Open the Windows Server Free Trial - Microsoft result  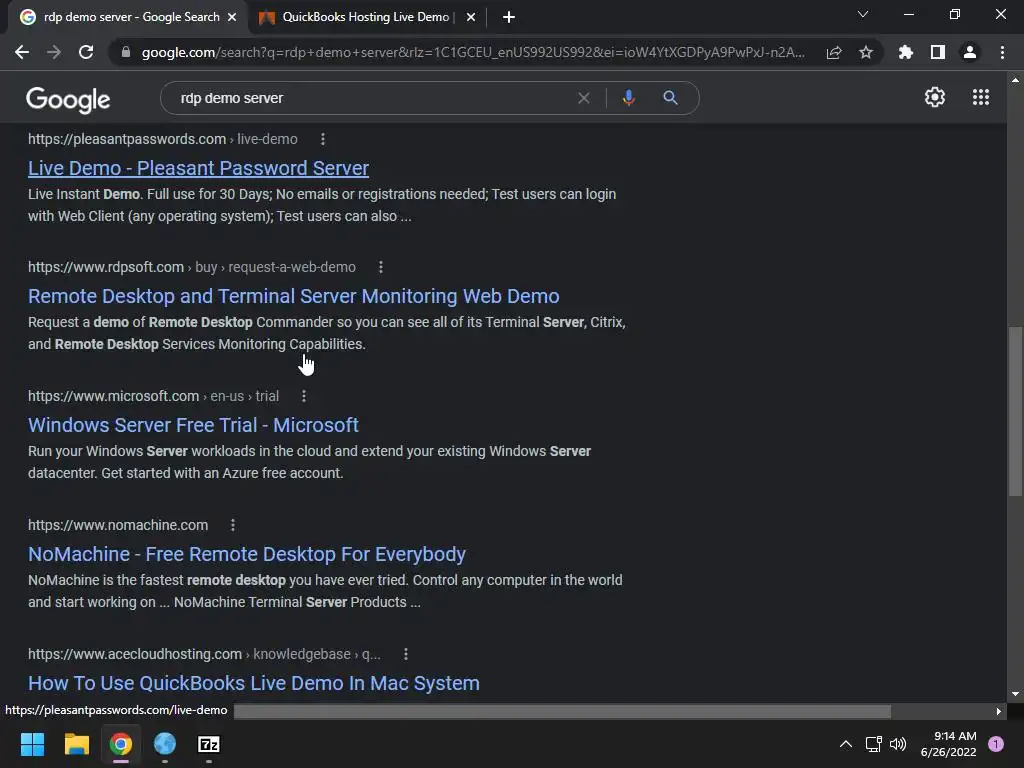tap(193, 425)
